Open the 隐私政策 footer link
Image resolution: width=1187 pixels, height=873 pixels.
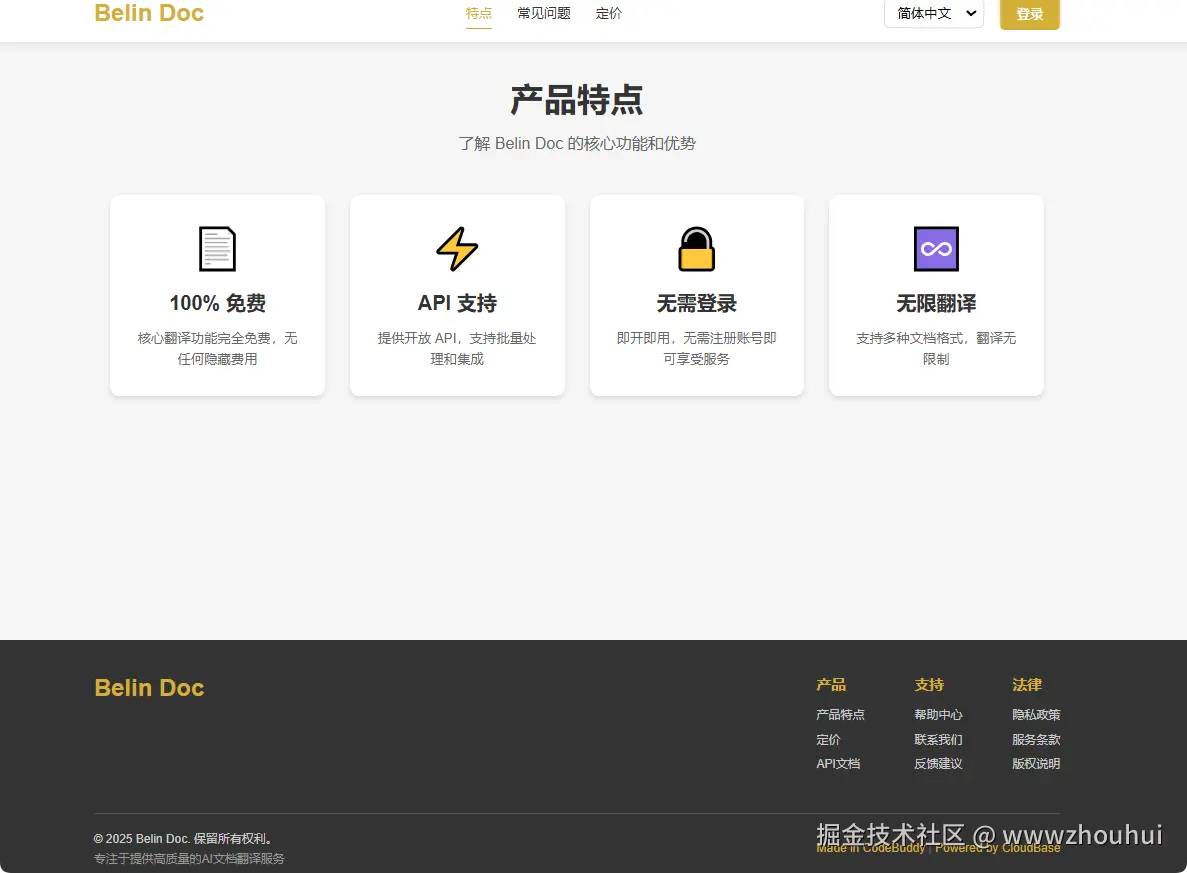[1036, 715]
